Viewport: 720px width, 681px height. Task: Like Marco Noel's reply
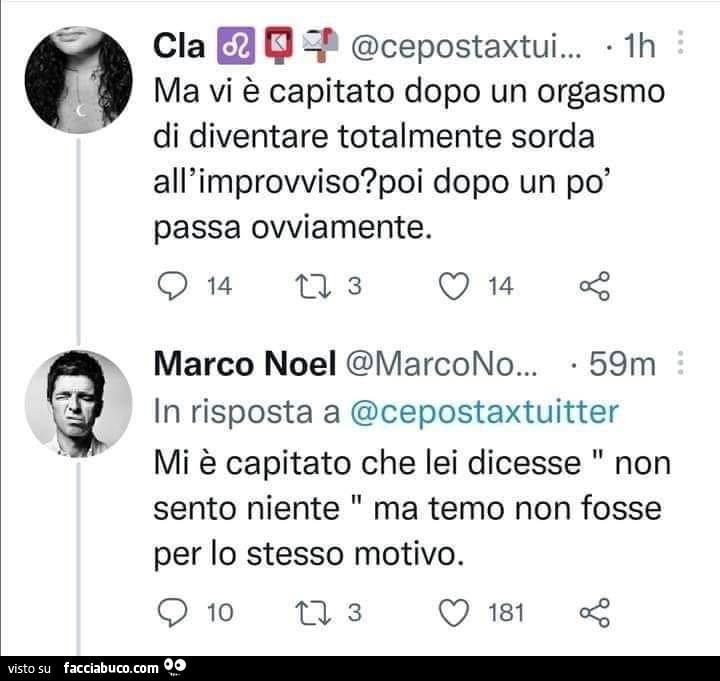pos(454,611)
